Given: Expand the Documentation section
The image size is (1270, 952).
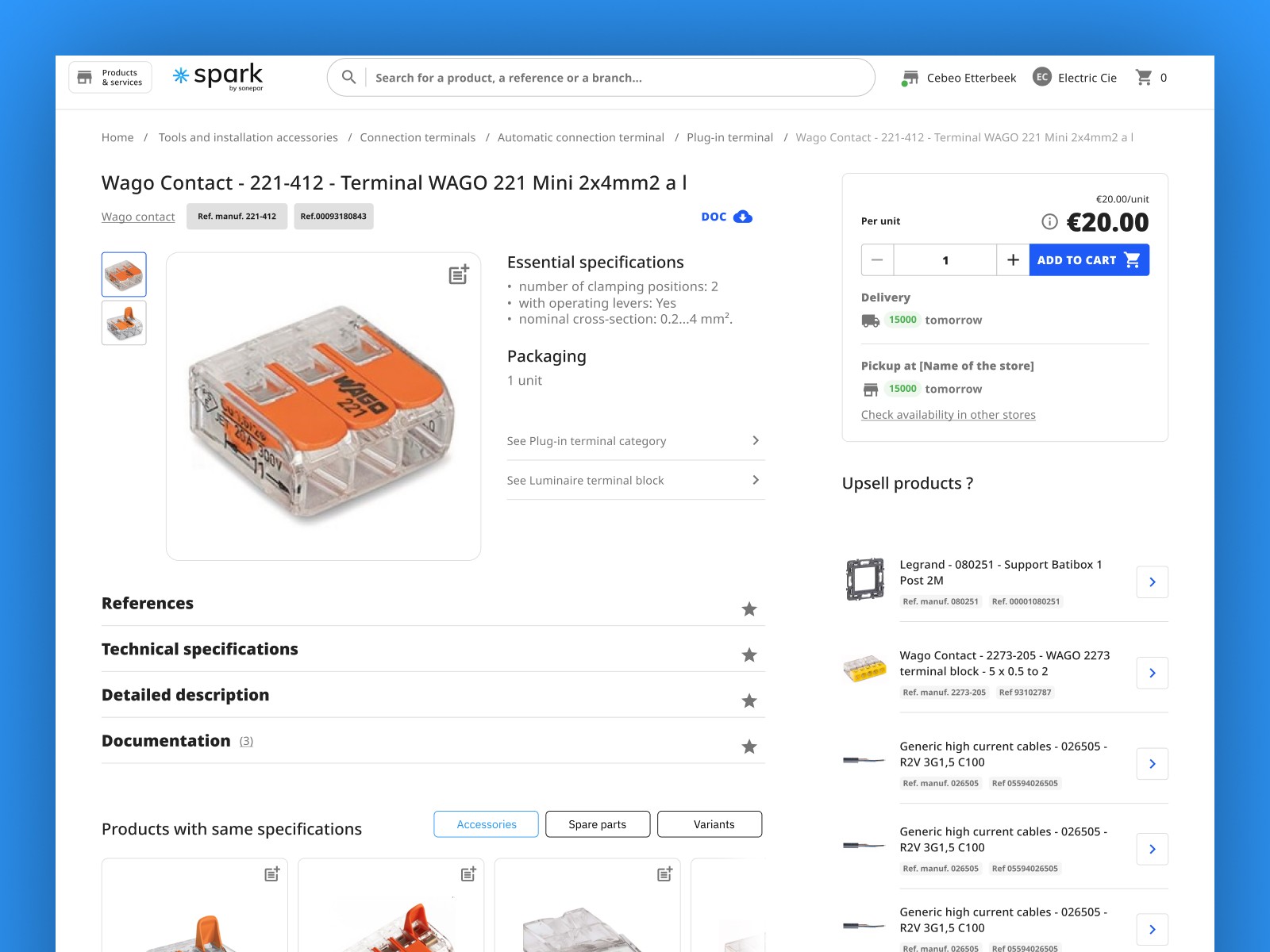Looking at the screenshot, I should coord(433,742).
